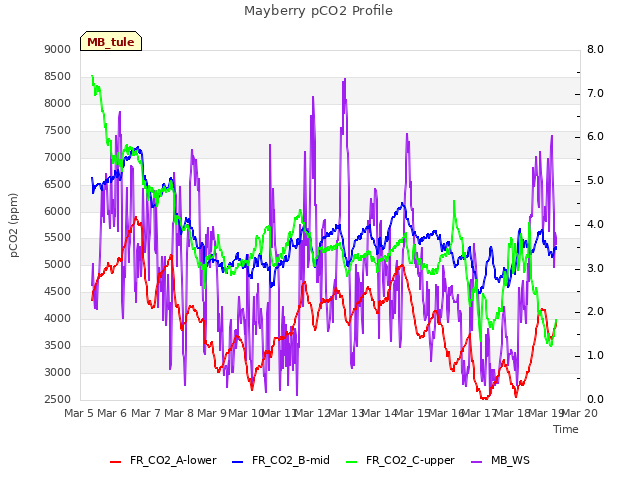Click the 8500 left axis tick
The width and height of the screenshot is (640, 480).
tap(58, 76)
